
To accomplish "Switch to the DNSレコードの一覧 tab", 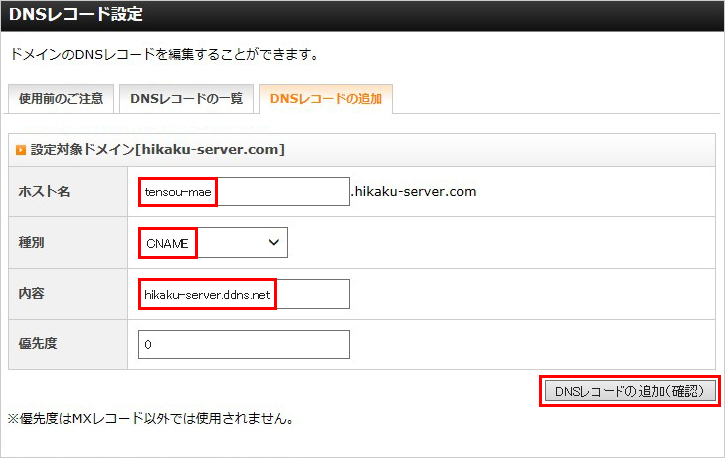I will tap(185, 99).
